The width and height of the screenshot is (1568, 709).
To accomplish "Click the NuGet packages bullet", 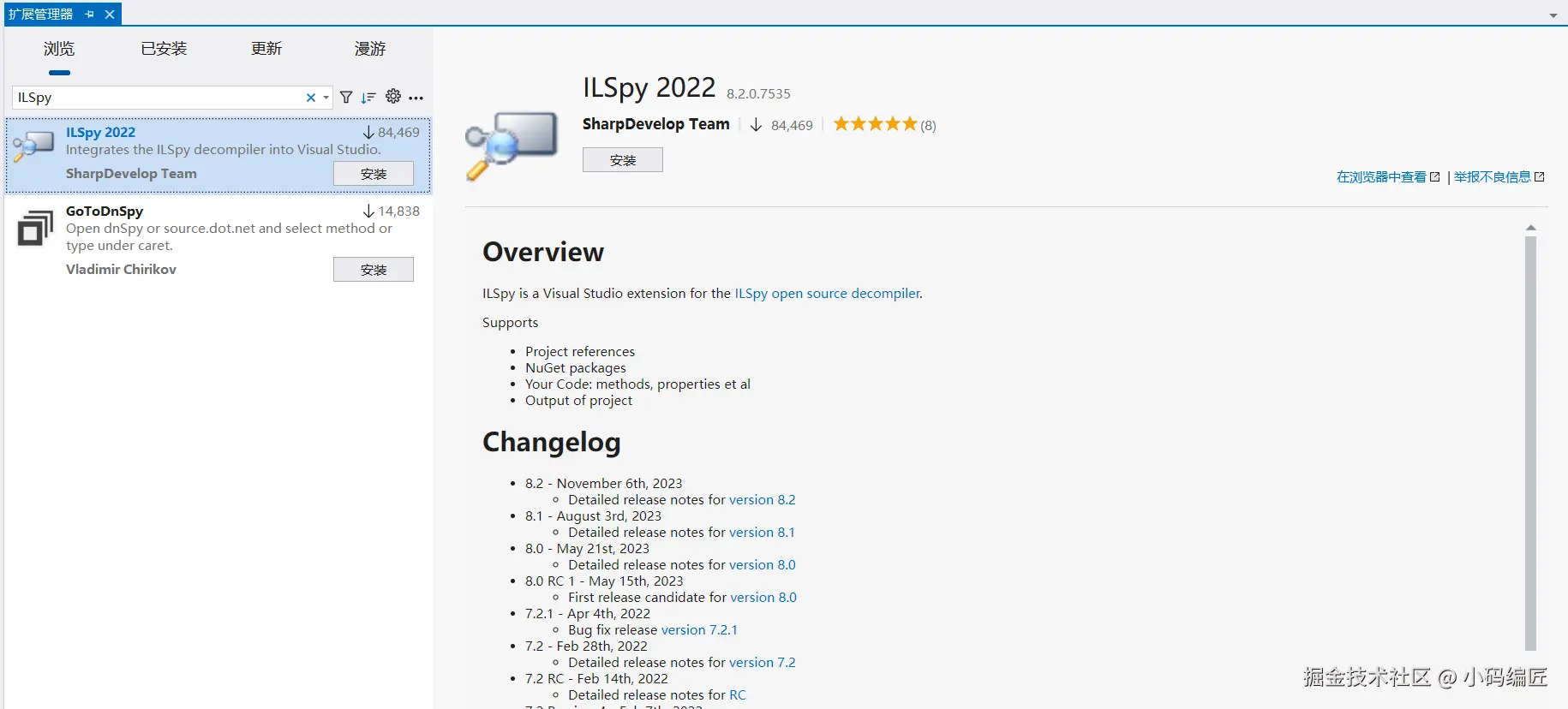I will pyautogui.click(x=575, y=368).
